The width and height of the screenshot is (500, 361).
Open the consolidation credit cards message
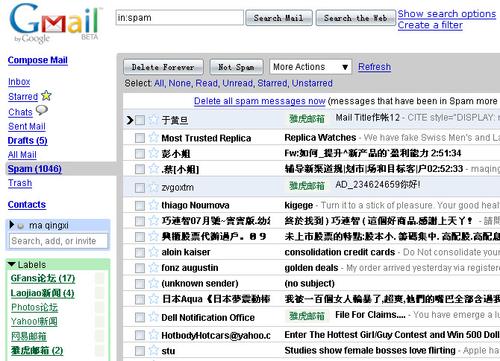click(340, 252)
